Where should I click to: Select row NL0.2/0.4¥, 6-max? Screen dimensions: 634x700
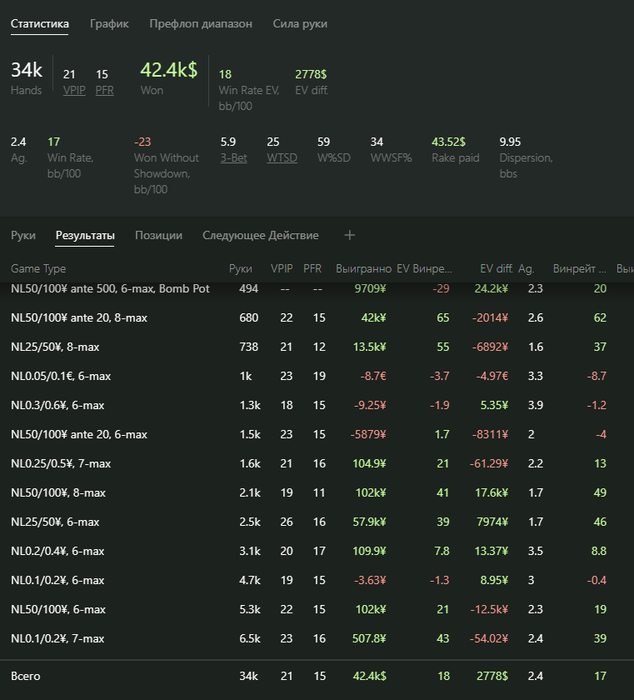pyautogui.click(x=317, y=551)
